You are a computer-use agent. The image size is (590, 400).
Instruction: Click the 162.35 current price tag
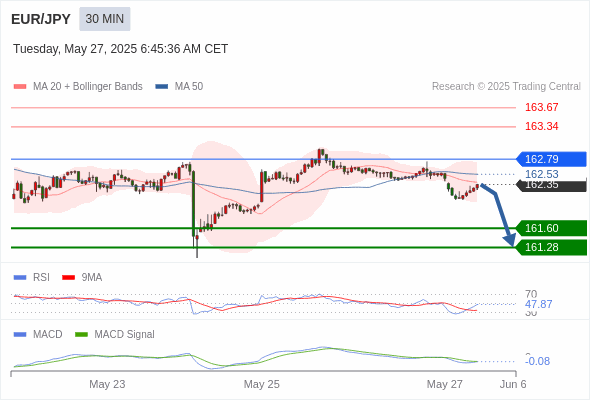pos(551,185)
